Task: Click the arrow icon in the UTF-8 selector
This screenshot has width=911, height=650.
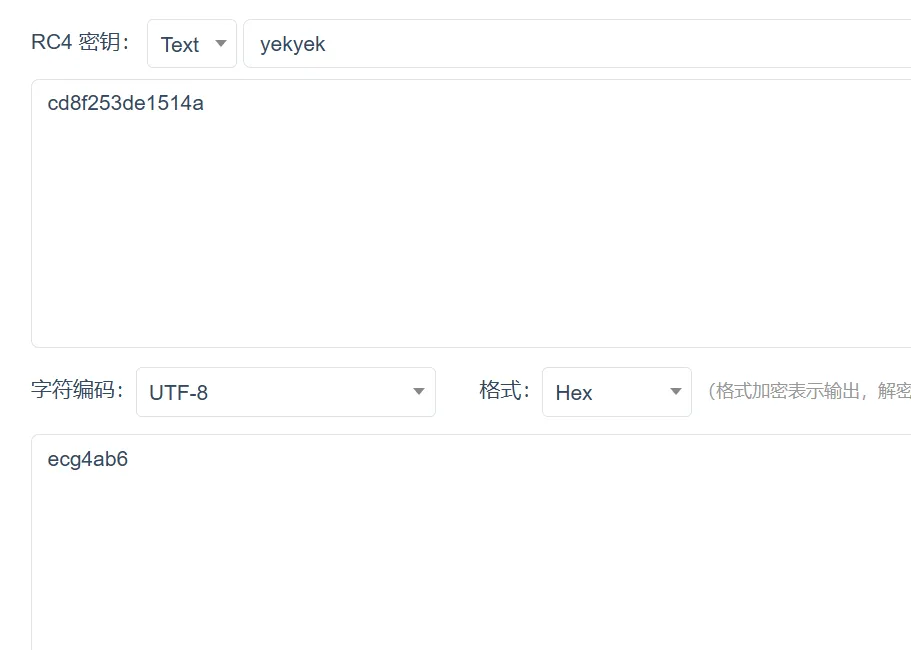Action: pyautogui.click(x=419, y=392)
